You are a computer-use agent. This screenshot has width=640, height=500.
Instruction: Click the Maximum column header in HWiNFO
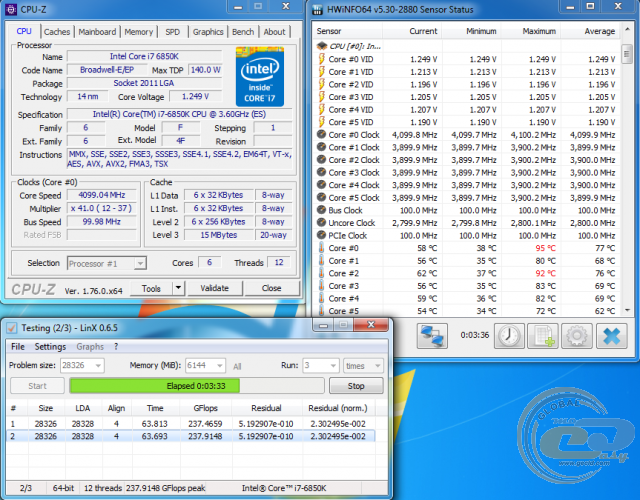[531, 31]
